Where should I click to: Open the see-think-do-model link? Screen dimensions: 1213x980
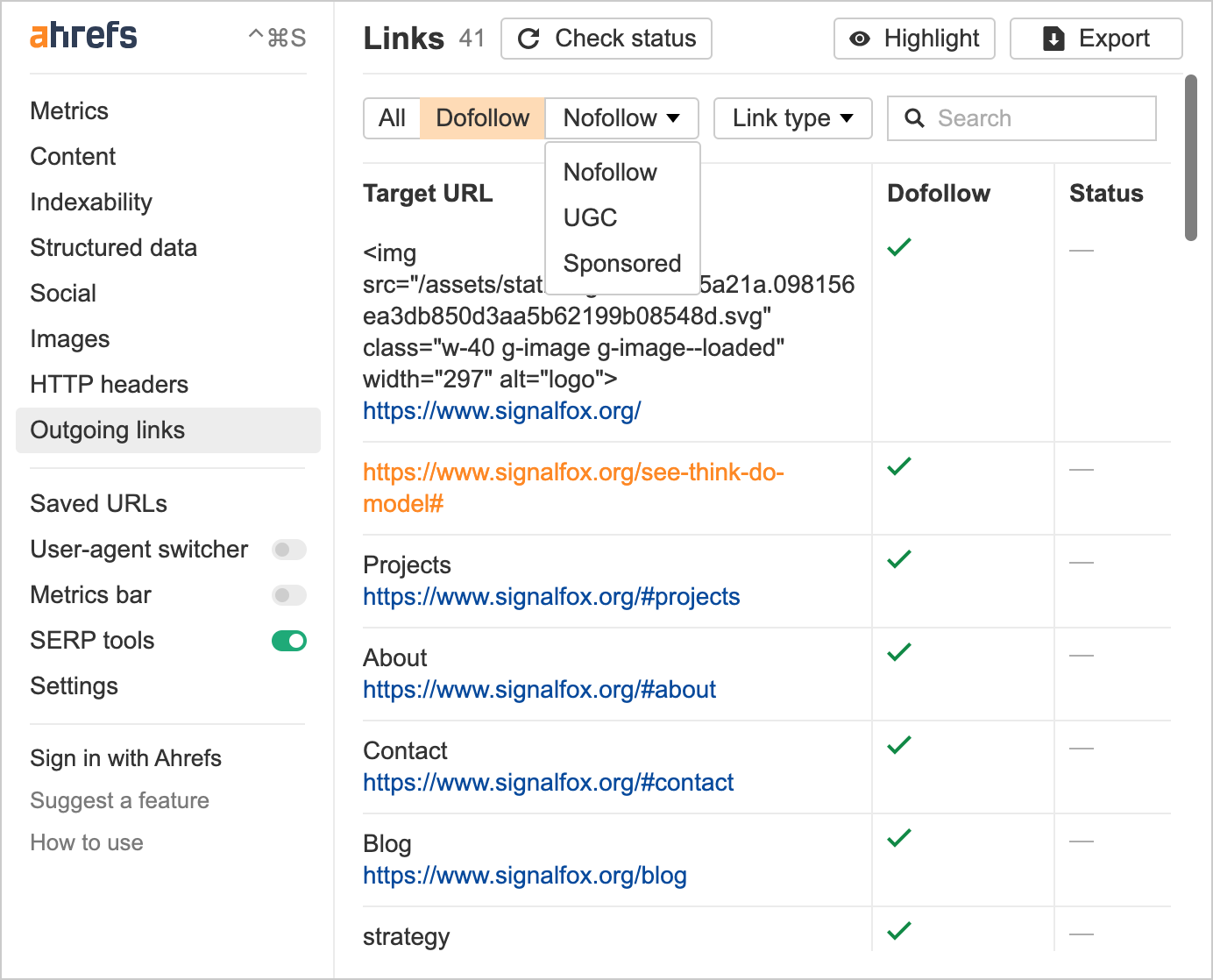[573, 488]
